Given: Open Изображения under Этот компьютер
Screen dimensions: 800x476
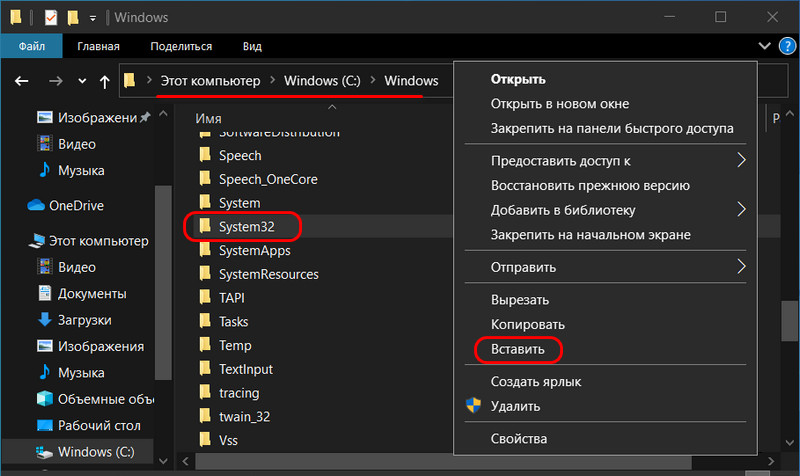Looking at the screenshot, I should click(x=91, y=346).
